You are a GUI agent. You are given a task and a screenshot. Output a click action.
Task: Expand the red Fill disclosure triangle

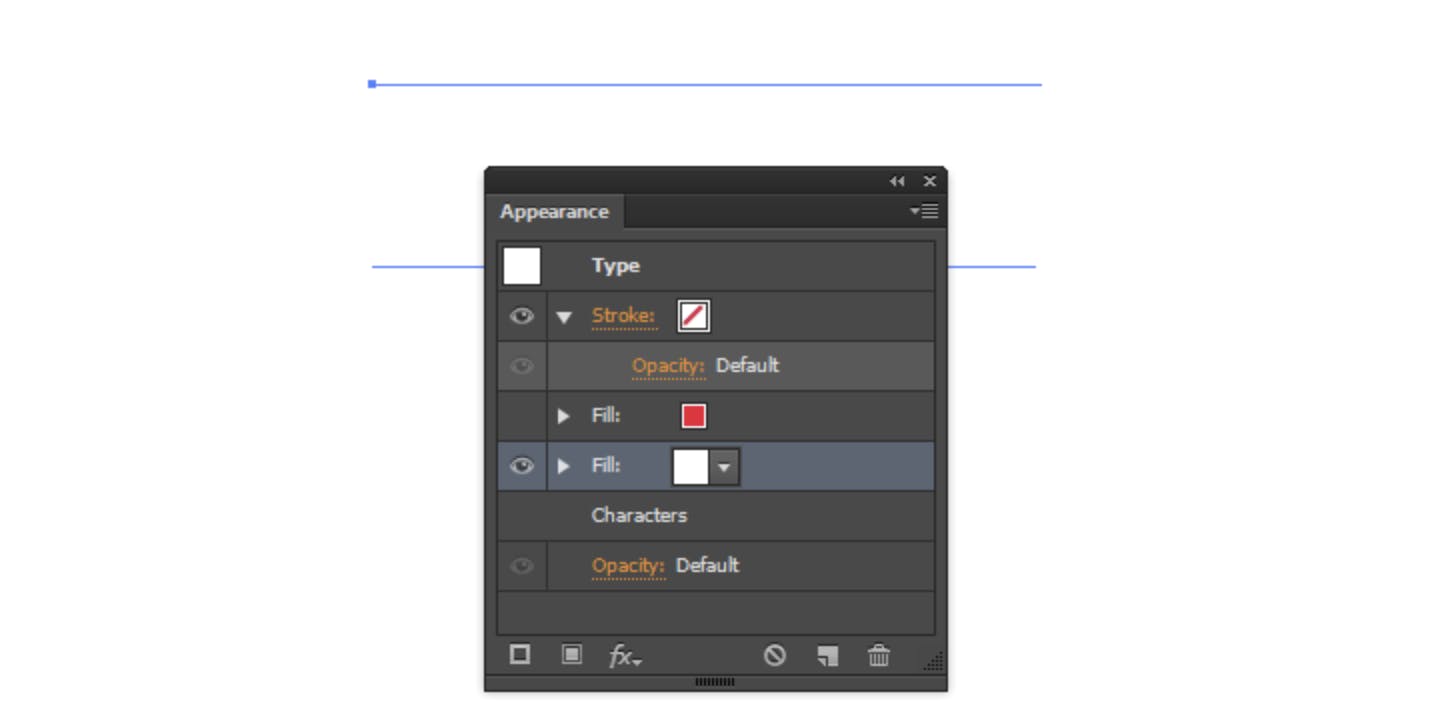click(563, 416)
